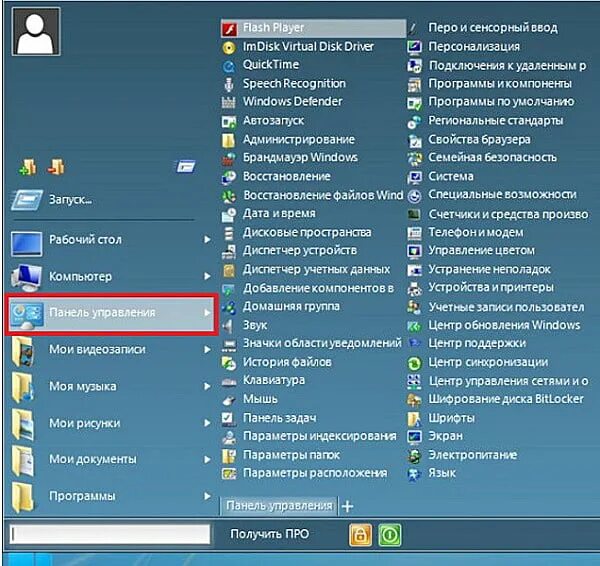This screenshot has width=600, height=566.
Task: Open Запуск... run command
Action: coord(103,200)
